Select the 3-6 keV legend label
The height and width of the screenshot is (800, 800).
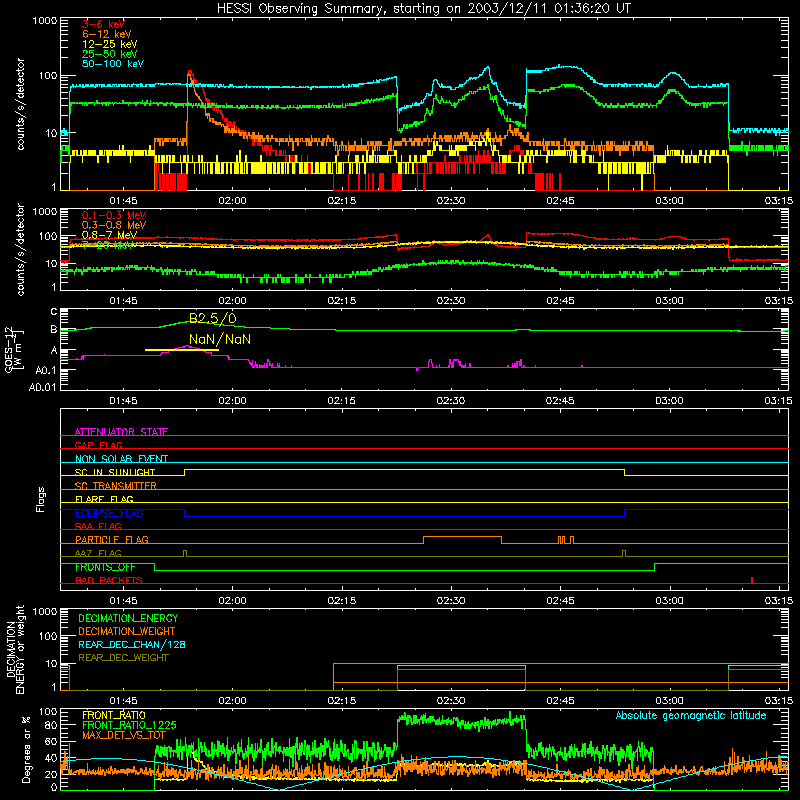pos(103,24)
